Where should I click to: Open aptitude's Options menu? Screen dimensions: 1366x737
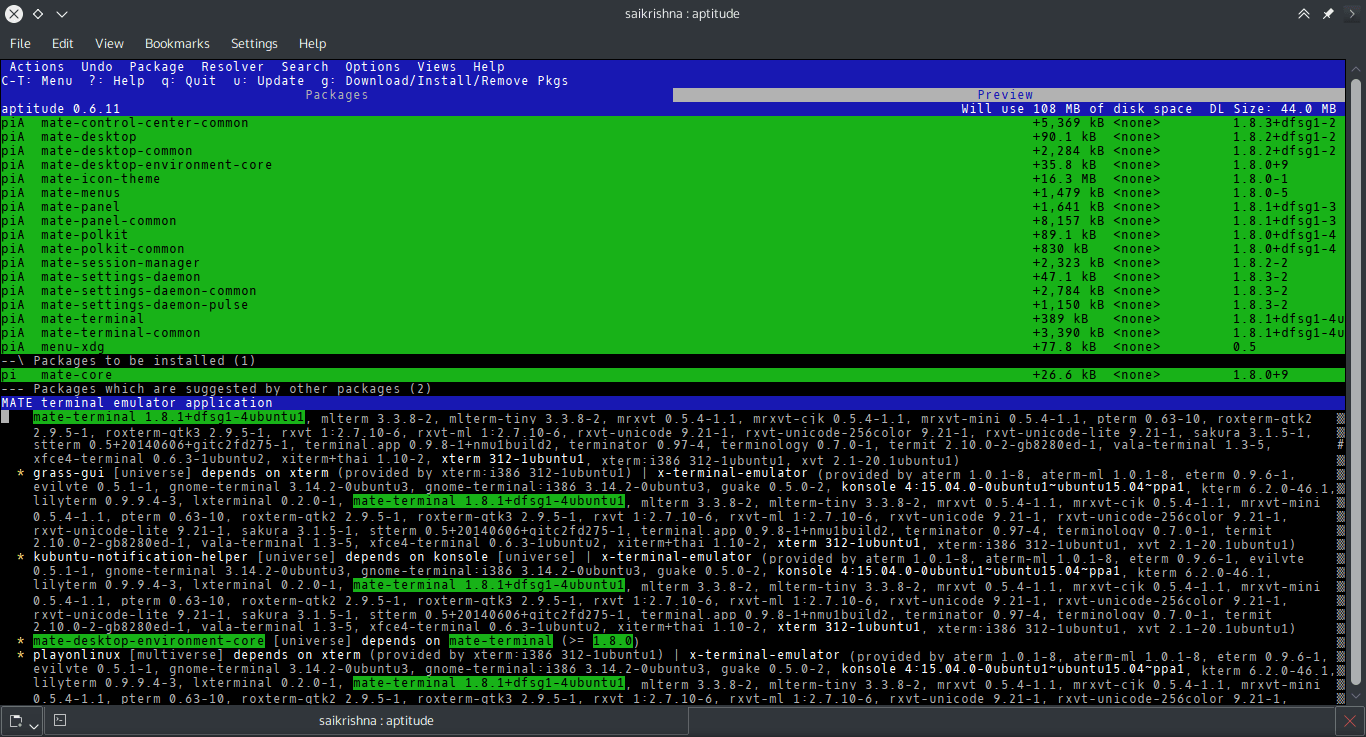[x=373, y=67]
